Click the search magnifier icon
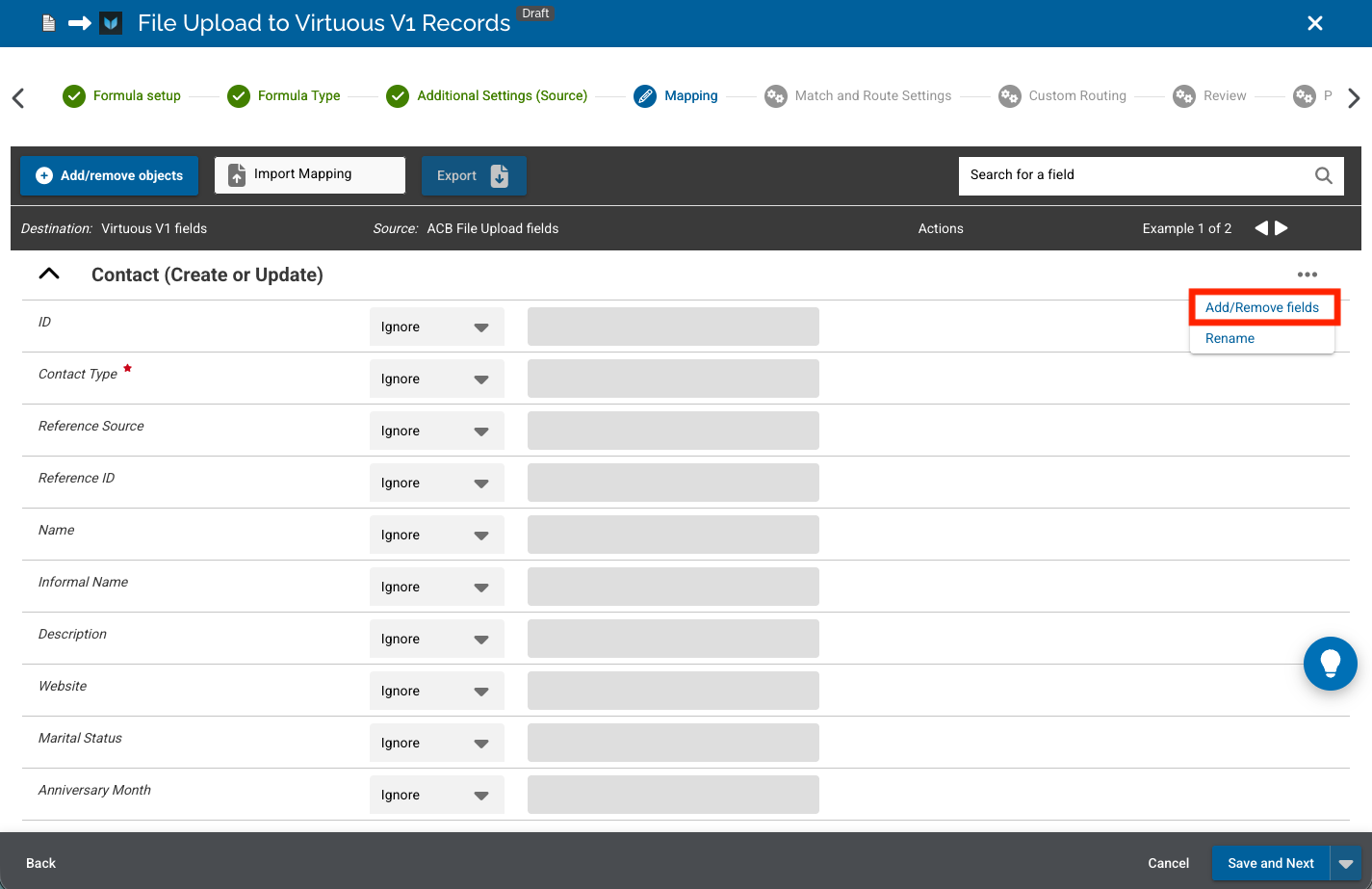 click(x=1324, y=175)
